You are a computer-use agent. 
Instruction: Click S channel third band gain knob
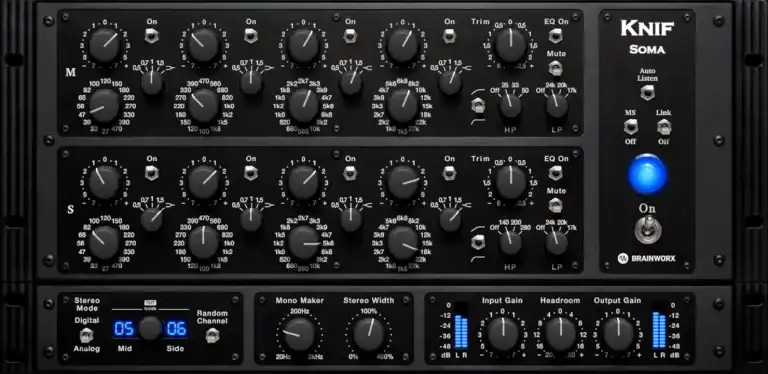tap(303, 182)
